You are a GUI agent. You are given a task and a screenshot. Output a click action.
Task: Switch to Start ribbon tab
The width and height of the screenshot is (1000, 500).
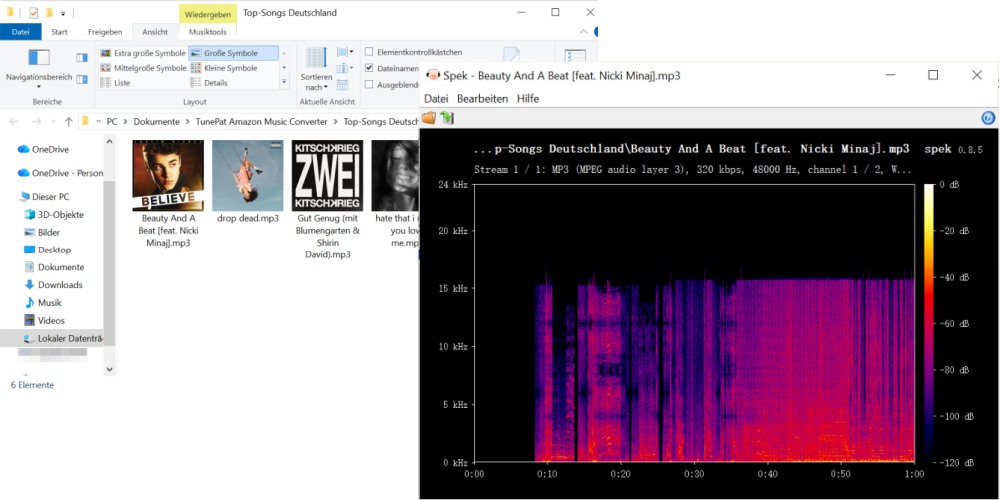click(x=59, y=32)
